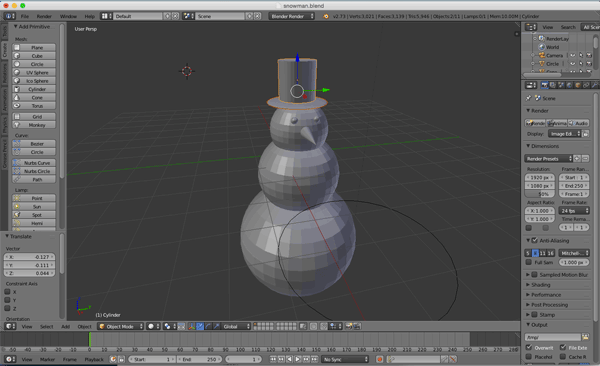The image size is (600, 366).
Task: Add a Monkey mesh
Action: point(34,125)
